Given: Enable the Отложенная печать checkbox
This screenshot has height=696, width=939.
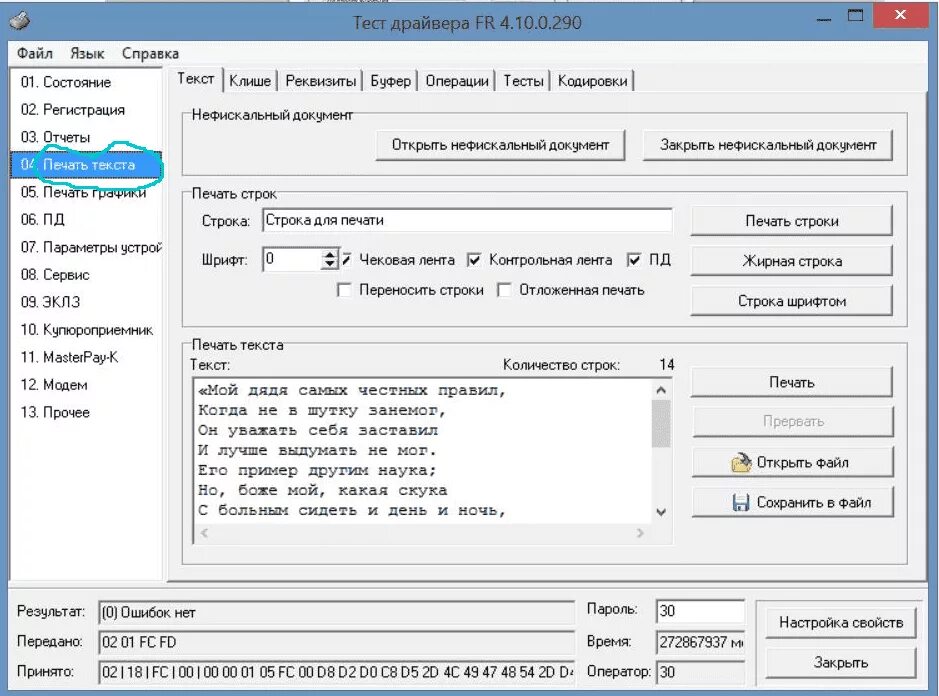Looking at the screenshot, I should [504, 290].
